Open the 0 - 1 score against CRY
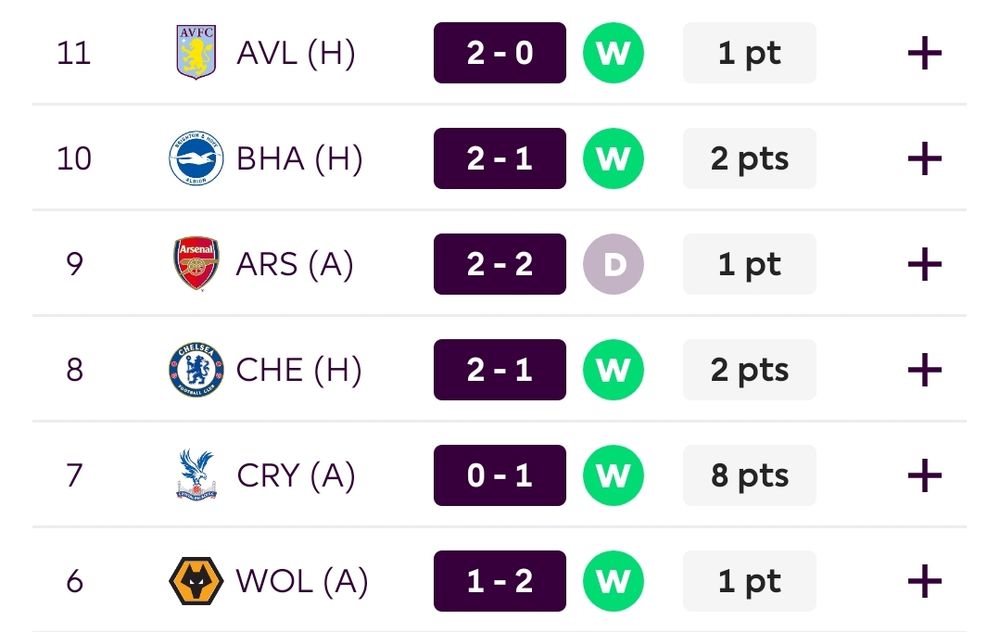Screen dimensions: 1000x632 (500, 475)
